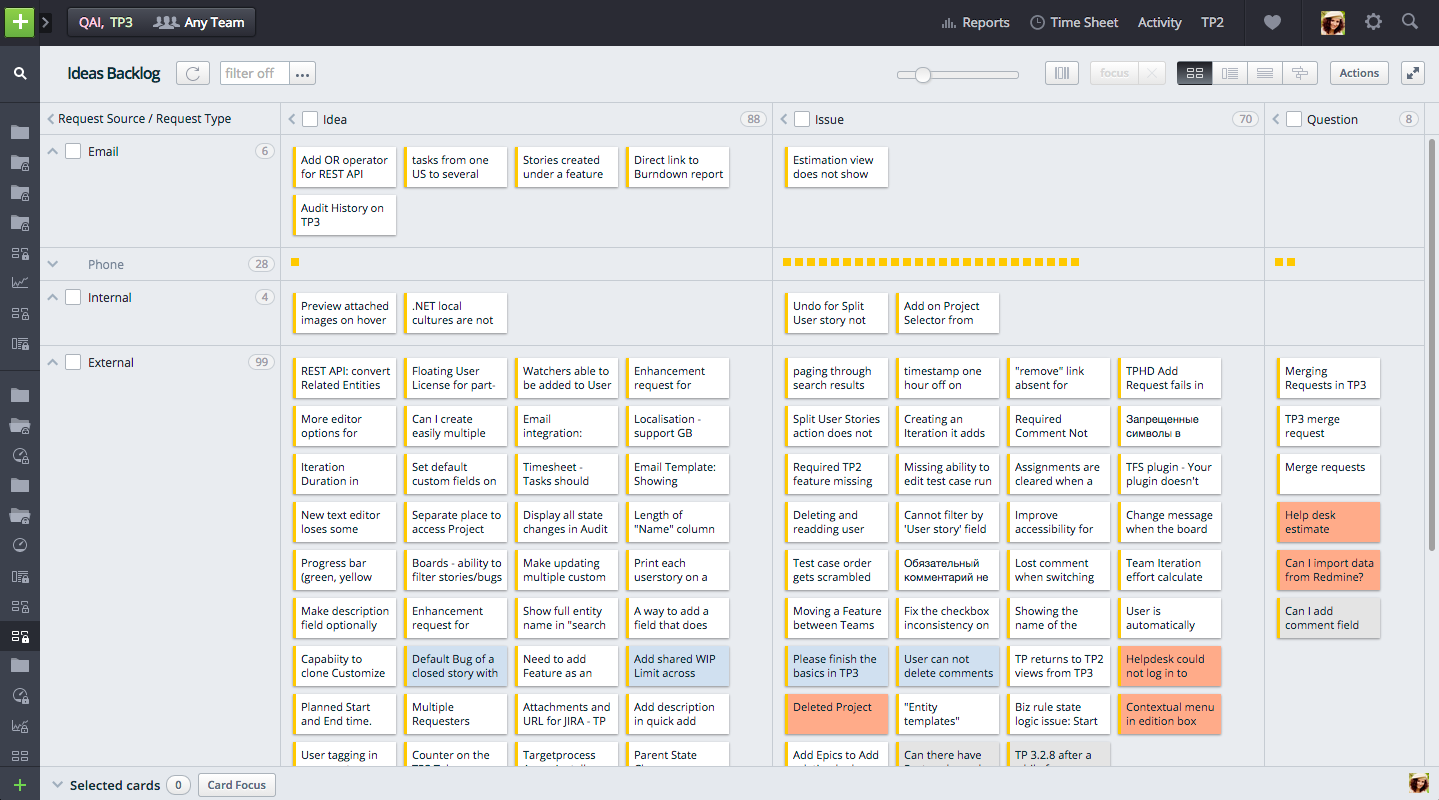Open the left sidebar search icon
This screenshot has width=1439, height=800.
(19, 73)
